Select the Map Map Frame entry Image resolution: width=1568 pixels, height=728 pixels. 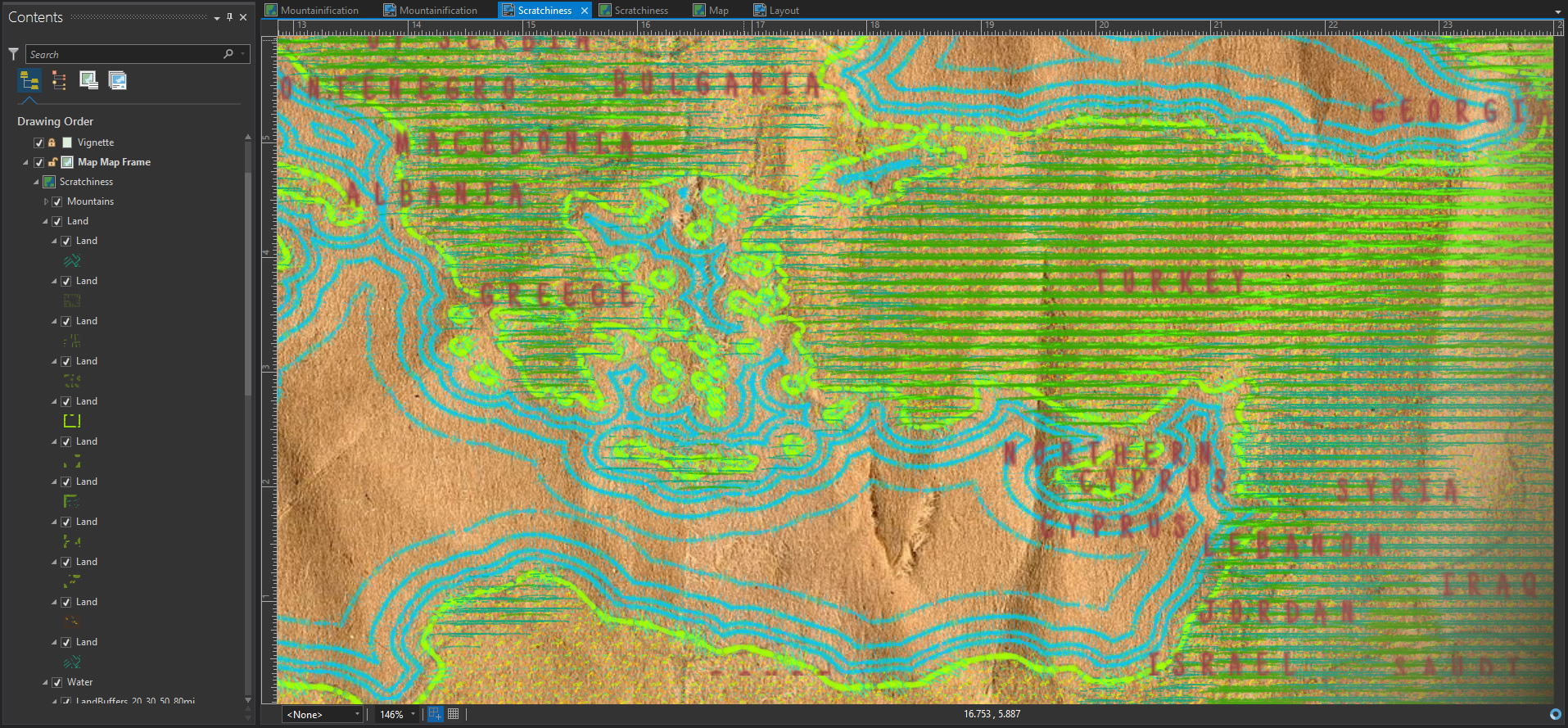(114, 162)
